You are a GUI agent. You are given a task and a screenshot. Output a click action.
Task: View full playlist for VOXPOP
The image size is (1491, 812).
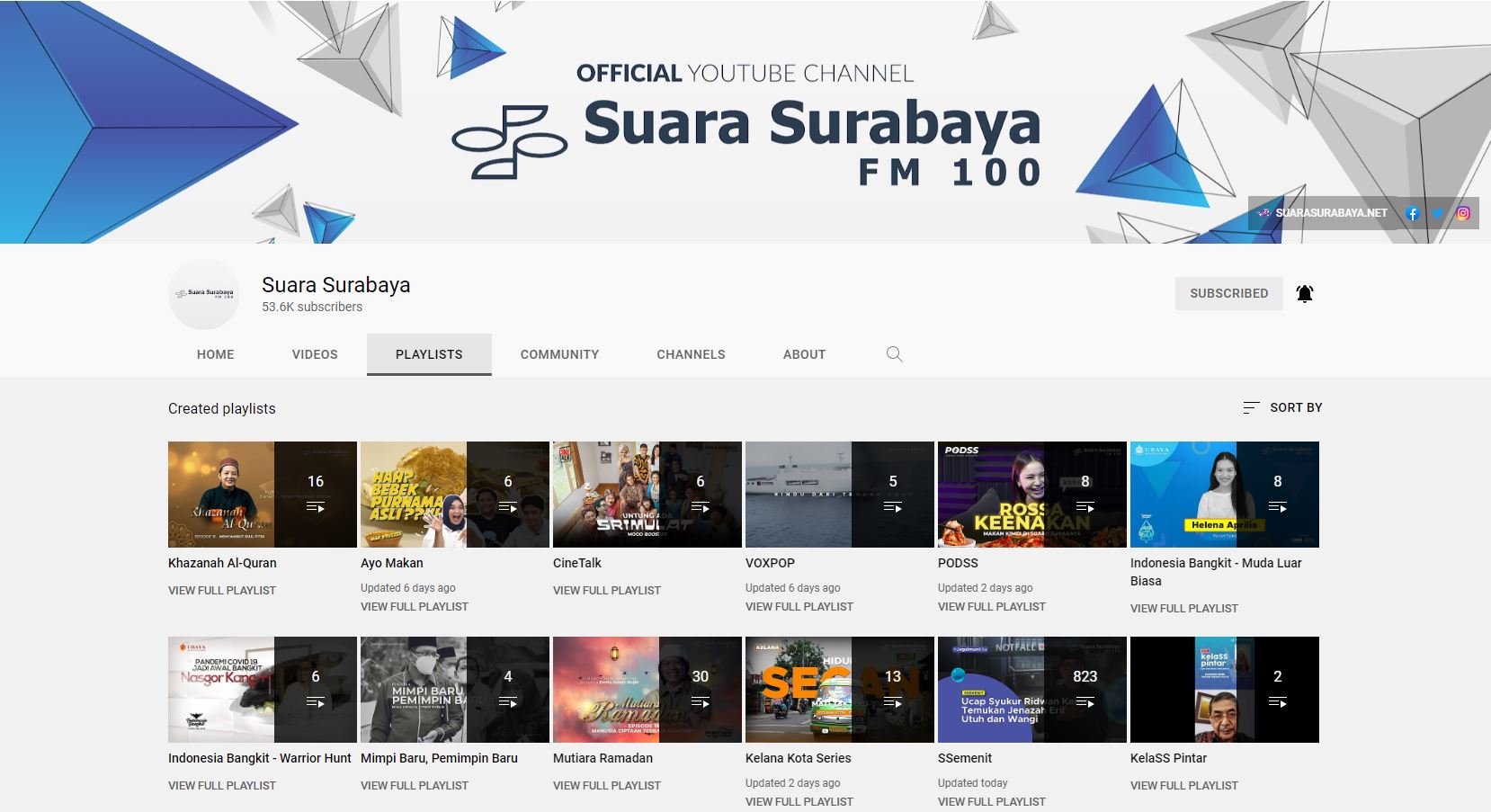pyautogui.click(x=799, y=607)
